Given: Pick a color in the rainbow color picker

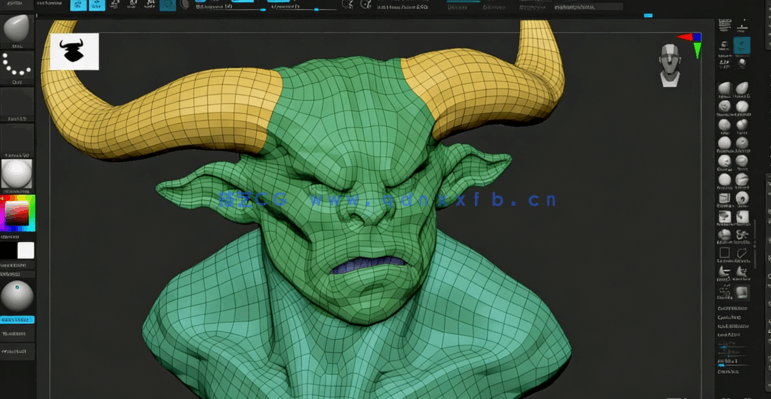Looking at the screenshot, I should [x=17, y=213].
